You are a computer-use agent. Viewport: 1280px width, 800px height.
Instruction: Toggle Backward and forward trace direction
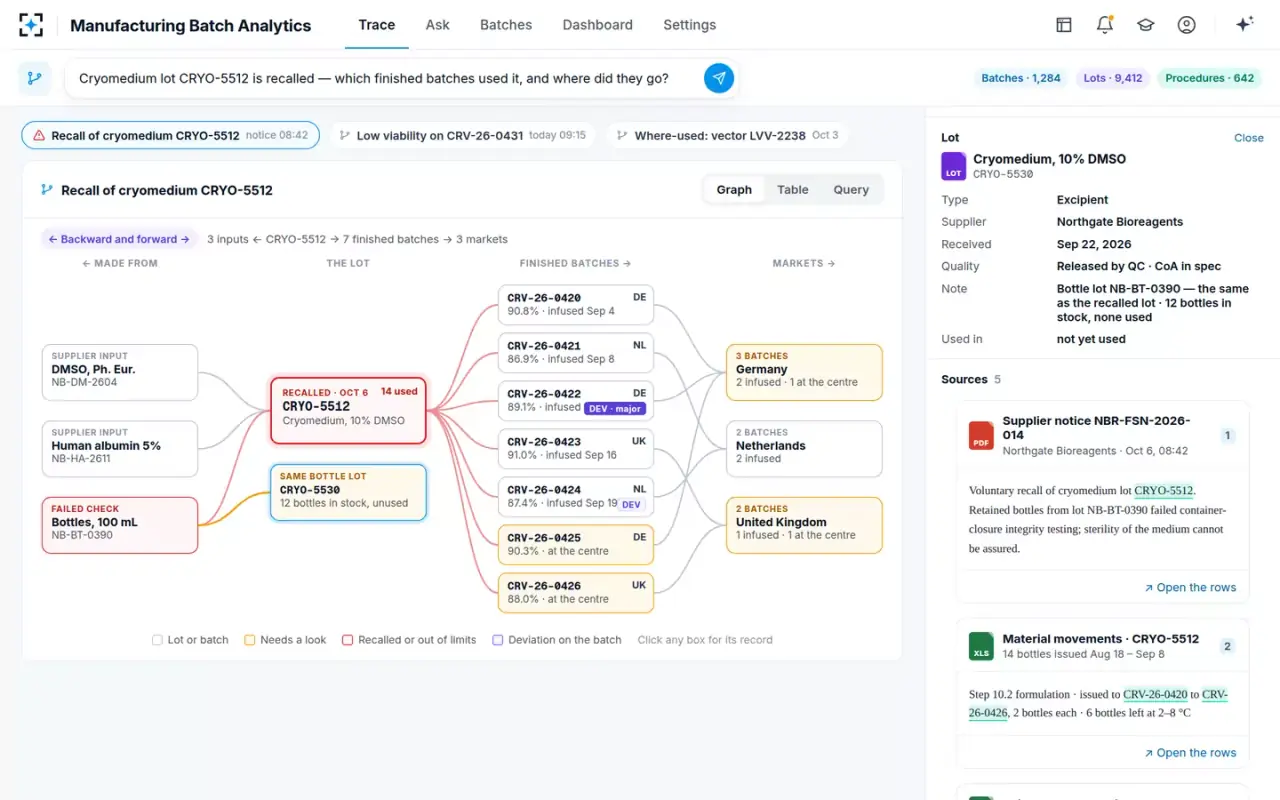tap(119, 239)
